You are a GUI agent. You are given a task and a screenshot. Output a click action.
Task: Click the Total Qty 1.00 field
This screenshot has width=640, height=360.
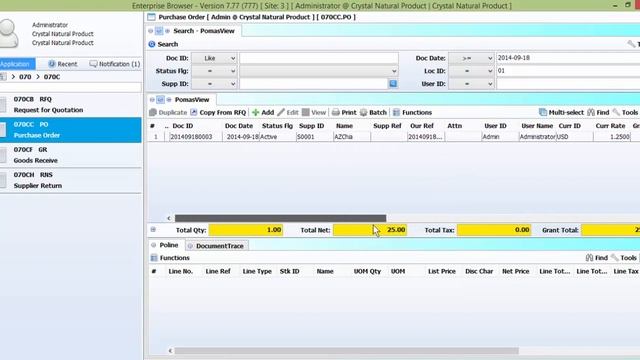point(246,230)
